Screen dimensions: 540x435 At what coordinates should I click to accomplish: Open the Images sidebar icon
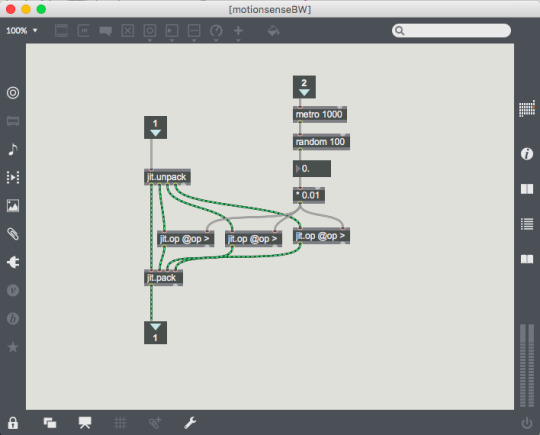13,206
